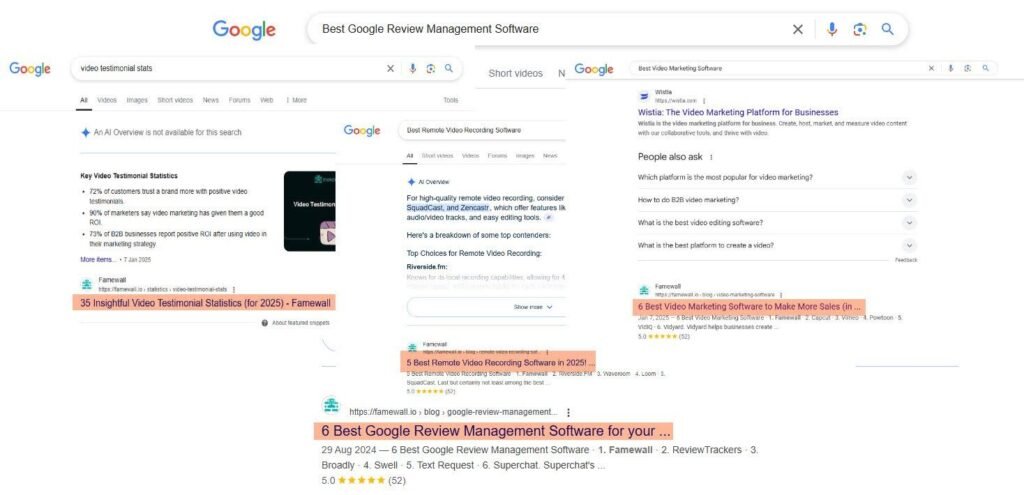
Task: Click the Wistia favicon in the search result
Action: click(x=644, y=96)
